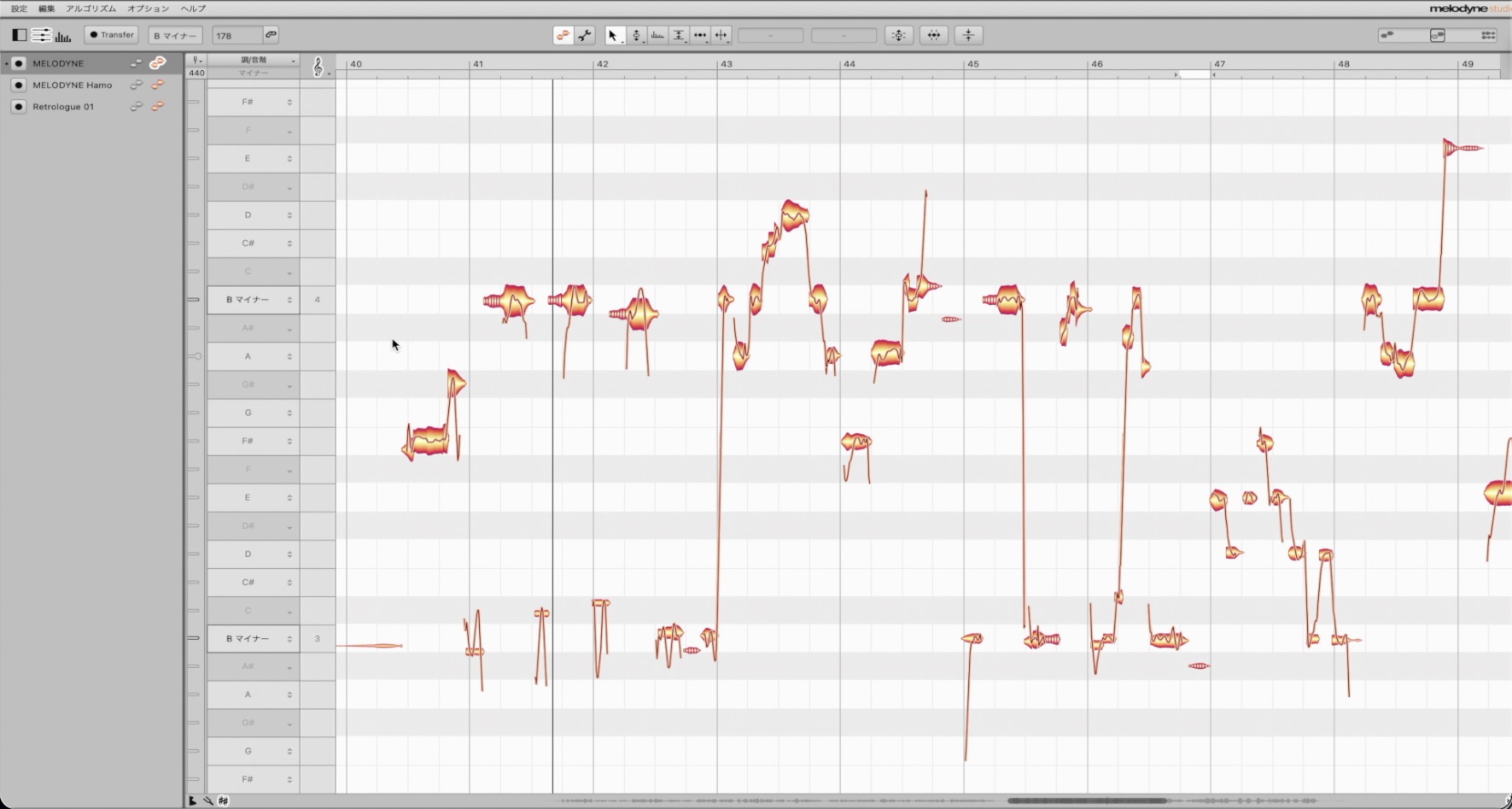Click bar 43 on the time ruler

pyautogui.click(x=726, y=64)
